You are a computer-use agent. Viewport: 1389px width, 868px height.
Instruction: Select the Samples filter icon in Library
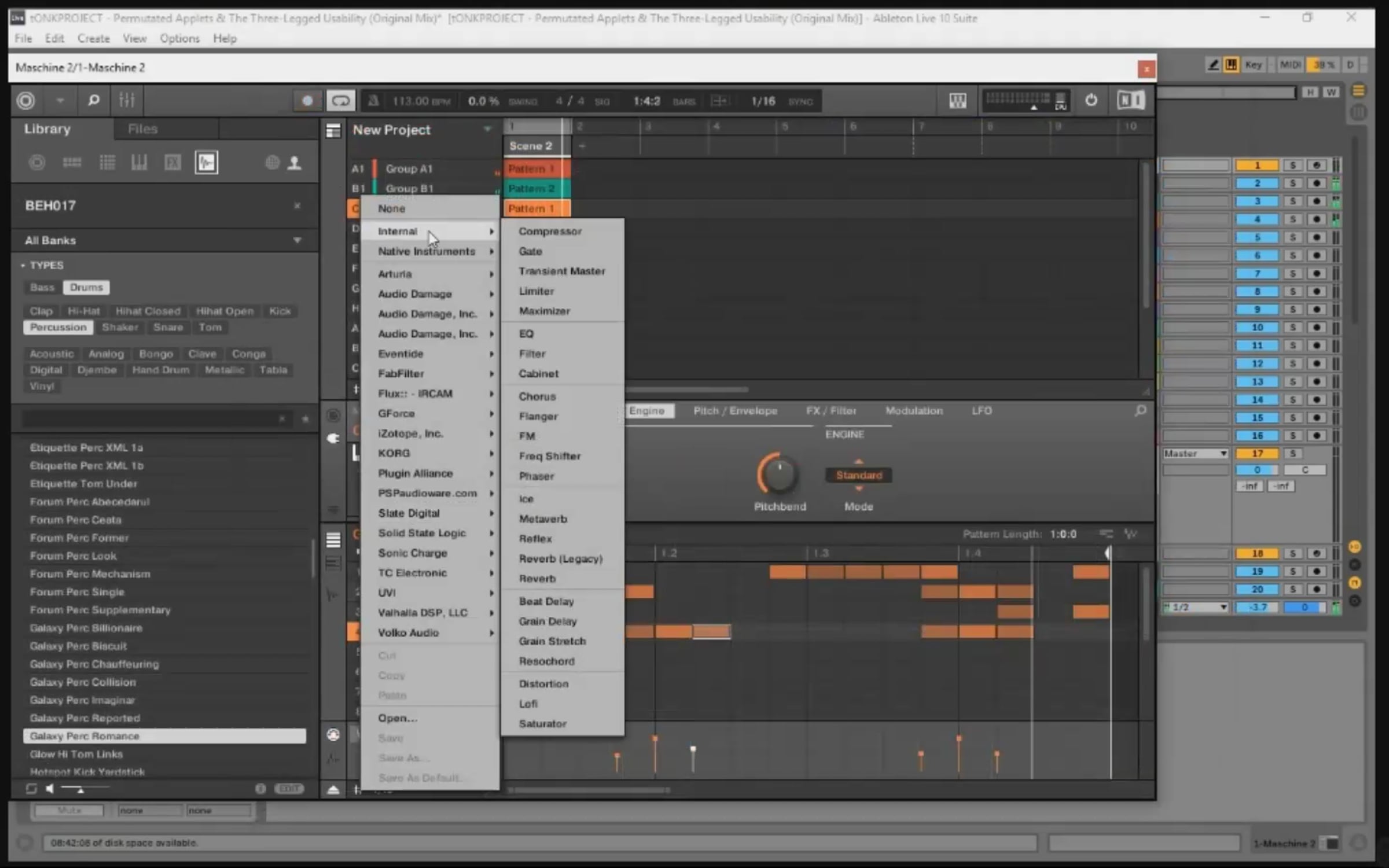207,163
